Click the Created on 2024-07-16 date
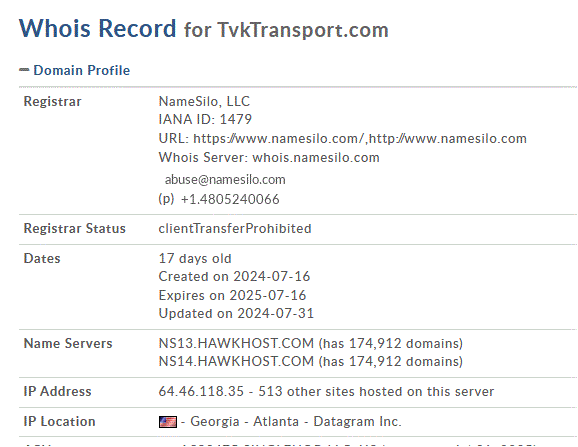Image resolution: width=578 pixels, height=447 pixels. coord(234,276)
